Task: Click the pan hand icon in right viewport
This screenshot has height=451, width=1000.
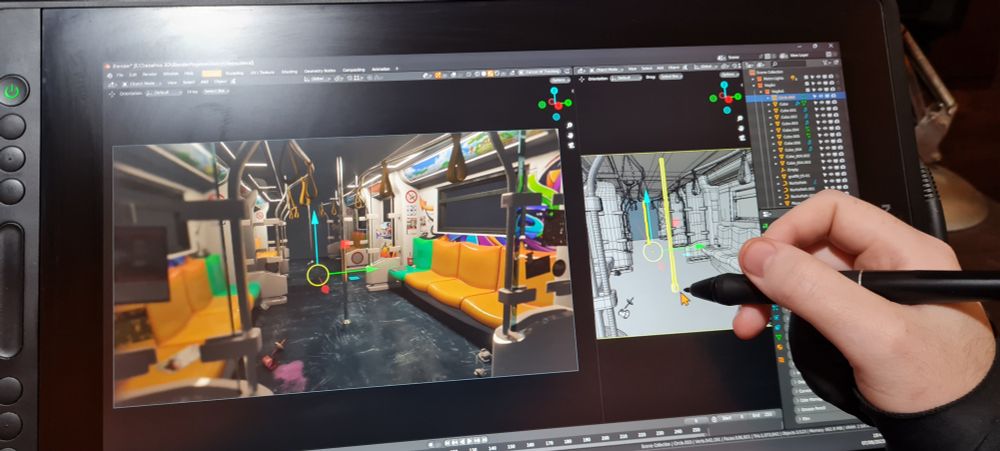Action: pos(740,128)
